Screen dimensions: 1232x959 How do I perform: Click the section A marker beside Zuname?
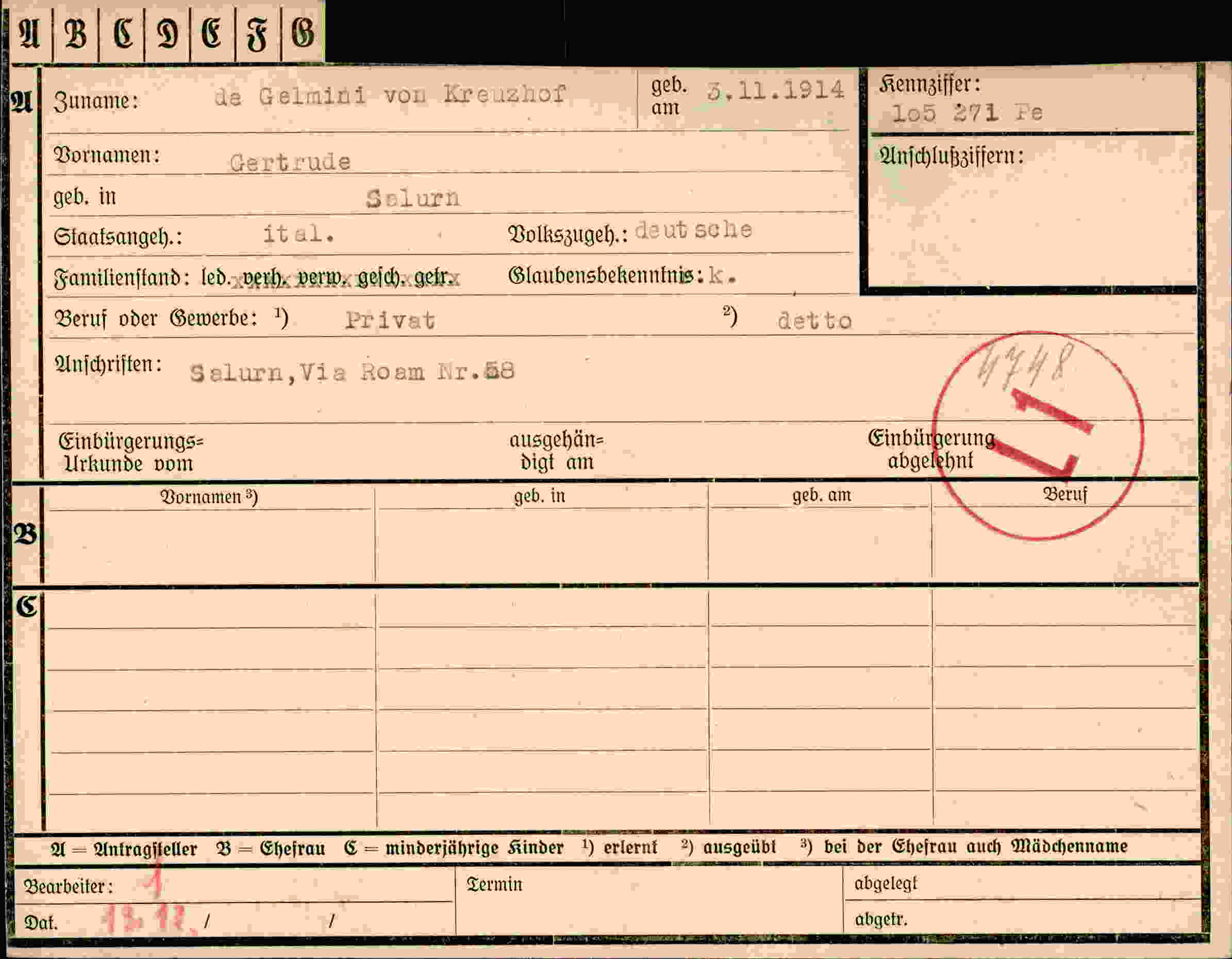coord(23,102)
